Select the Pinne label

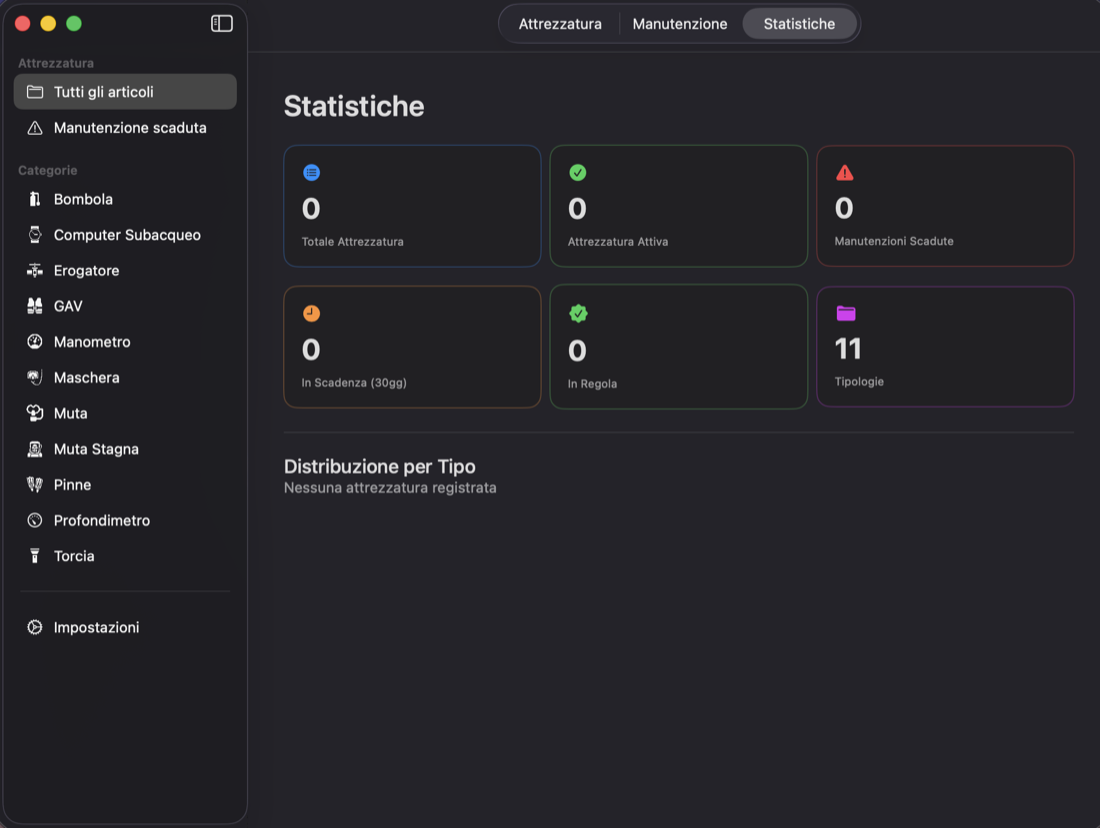click(x=72, y=485)
